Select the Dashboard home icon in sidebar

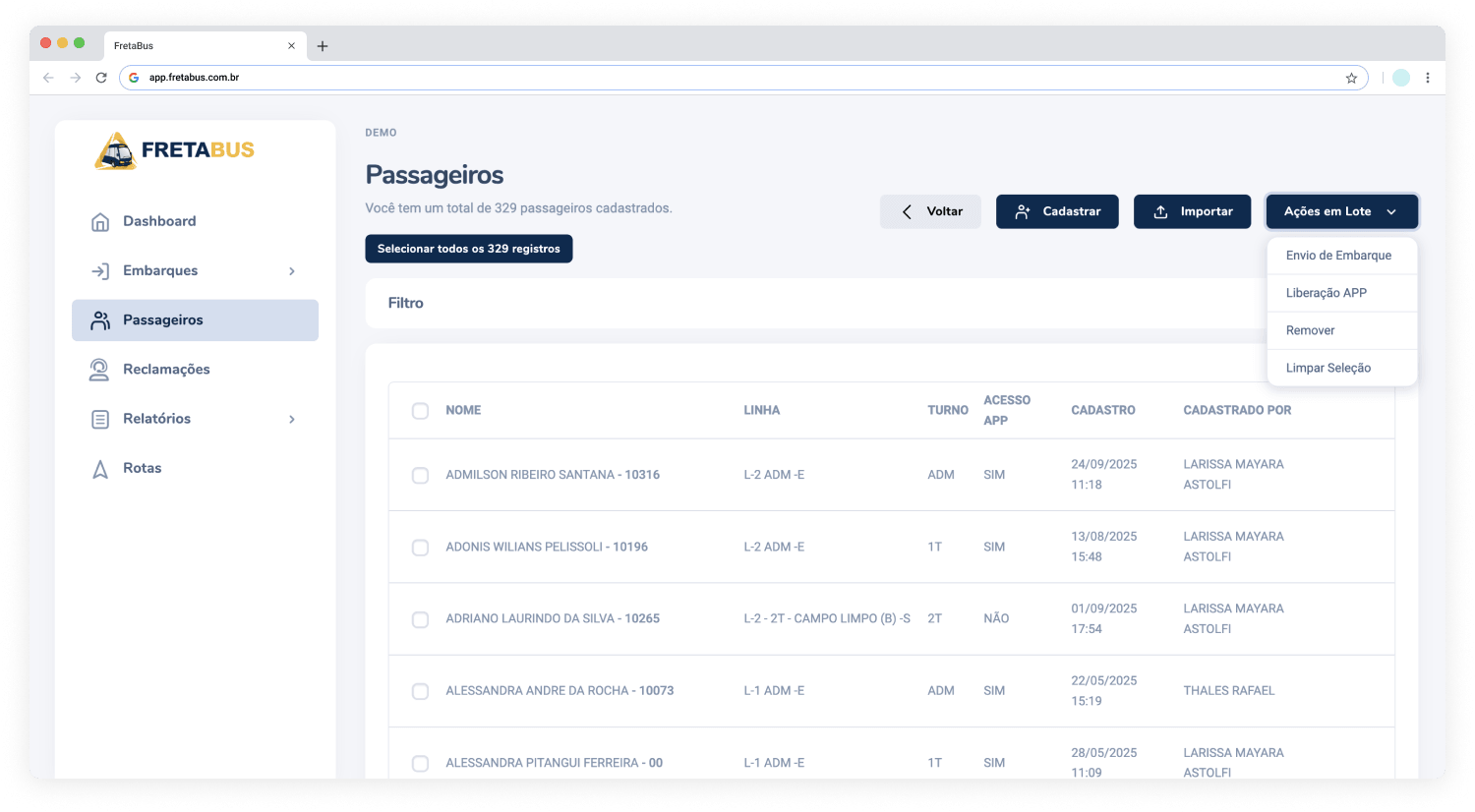pyautogui.click(x=99, y=221)
